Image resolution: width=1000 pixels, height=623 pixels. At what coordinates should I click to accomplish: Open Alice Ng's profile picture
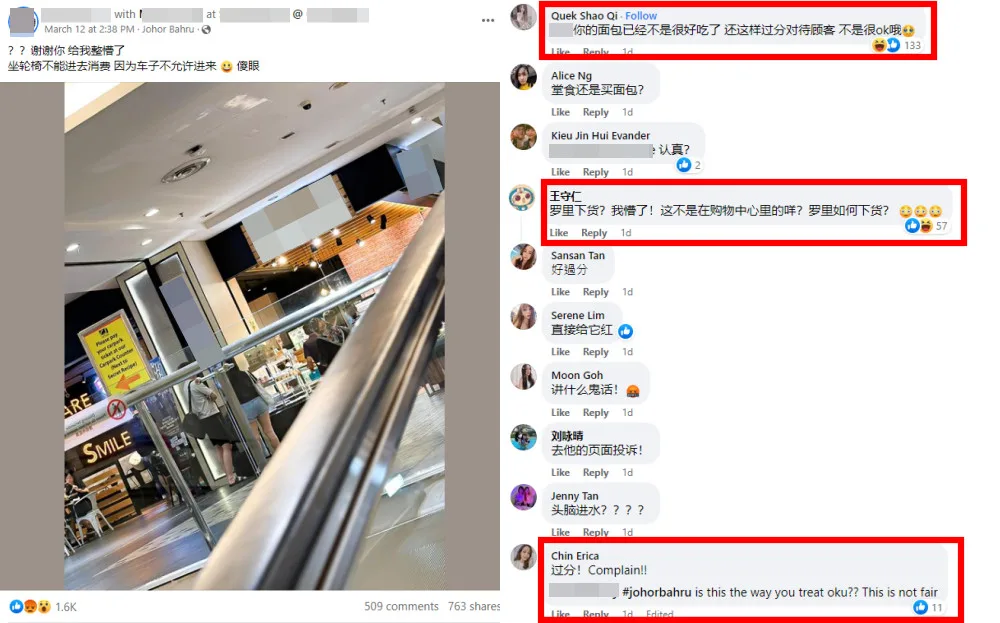coord(523,77)
